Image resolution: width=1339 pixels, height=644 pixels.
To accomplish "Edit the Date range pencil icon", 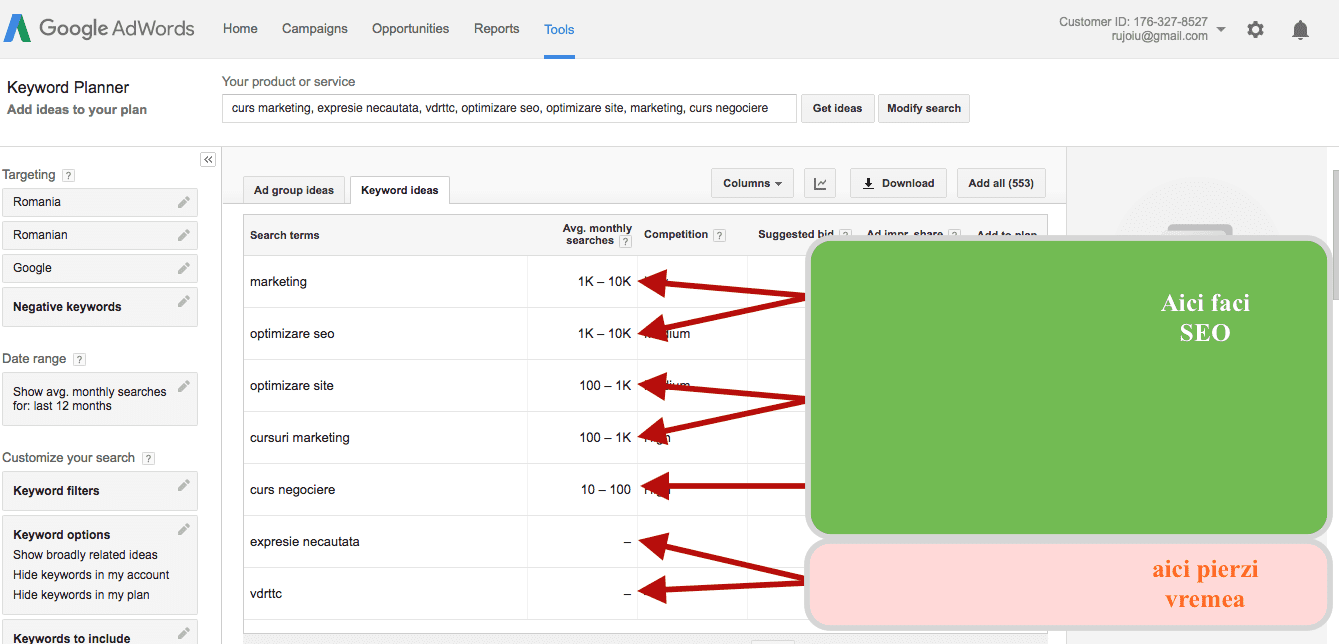I will click(x=184, y=386).
